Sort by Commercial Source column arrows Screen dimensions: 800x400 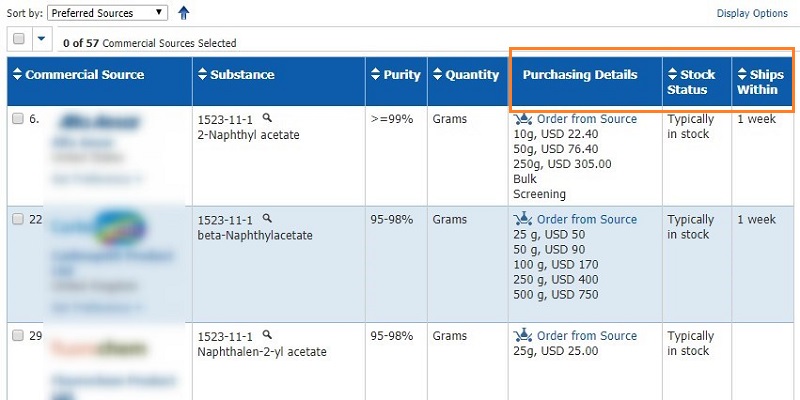coord(17,75)
